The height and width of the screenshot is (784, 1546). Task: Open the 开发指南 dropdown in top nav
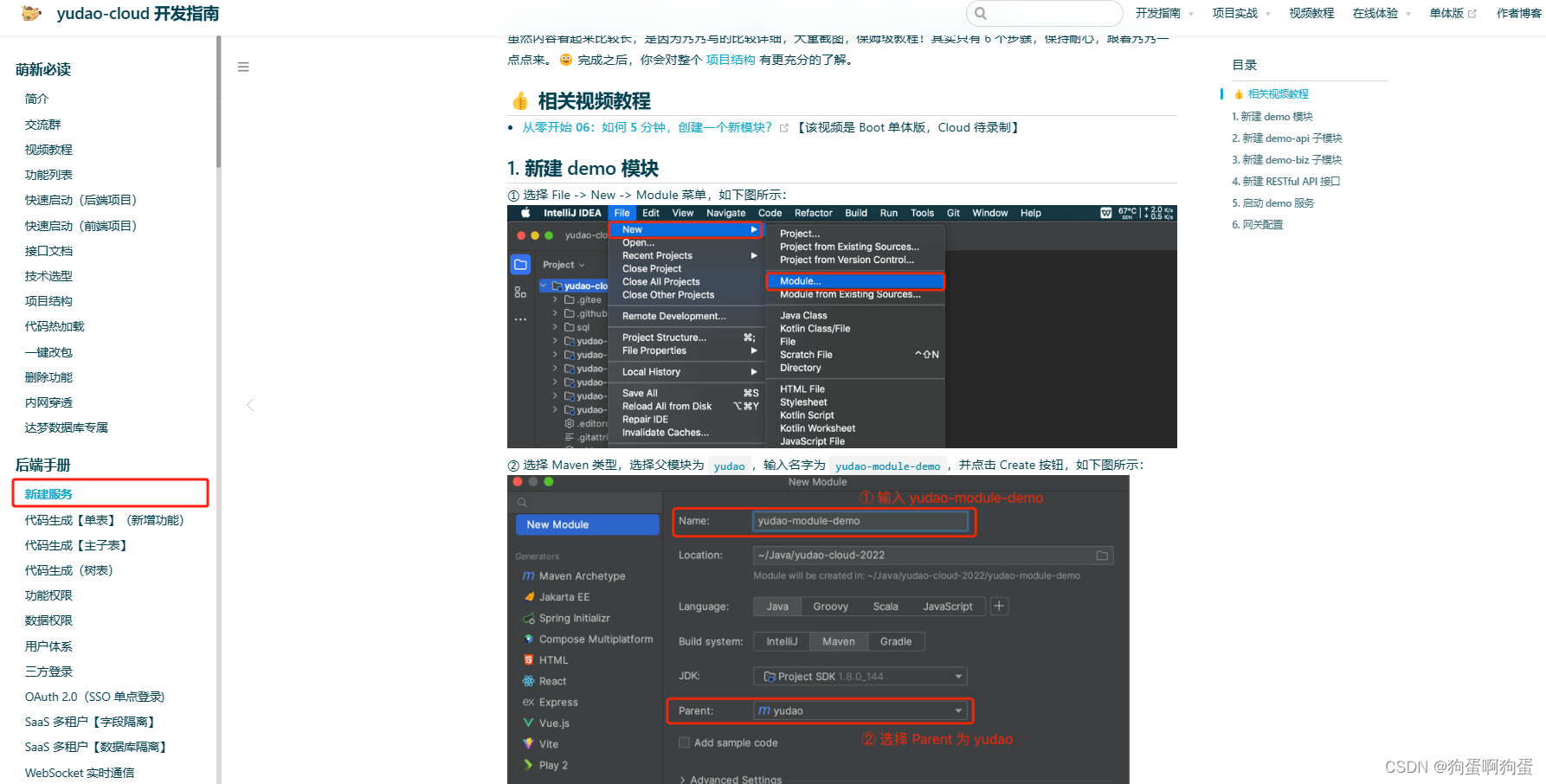[1164, 13]
